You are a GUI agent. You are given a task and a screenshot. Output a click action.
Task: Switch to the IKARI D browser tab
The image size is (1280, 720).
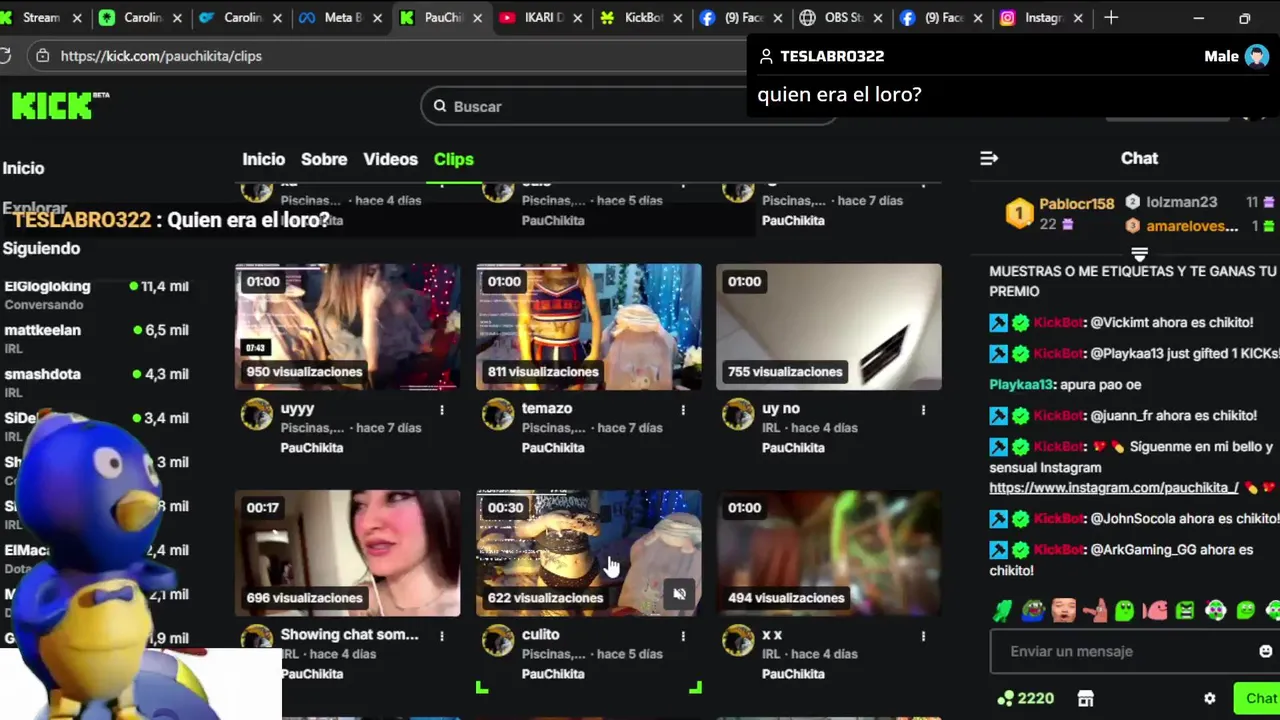(540, 18)
